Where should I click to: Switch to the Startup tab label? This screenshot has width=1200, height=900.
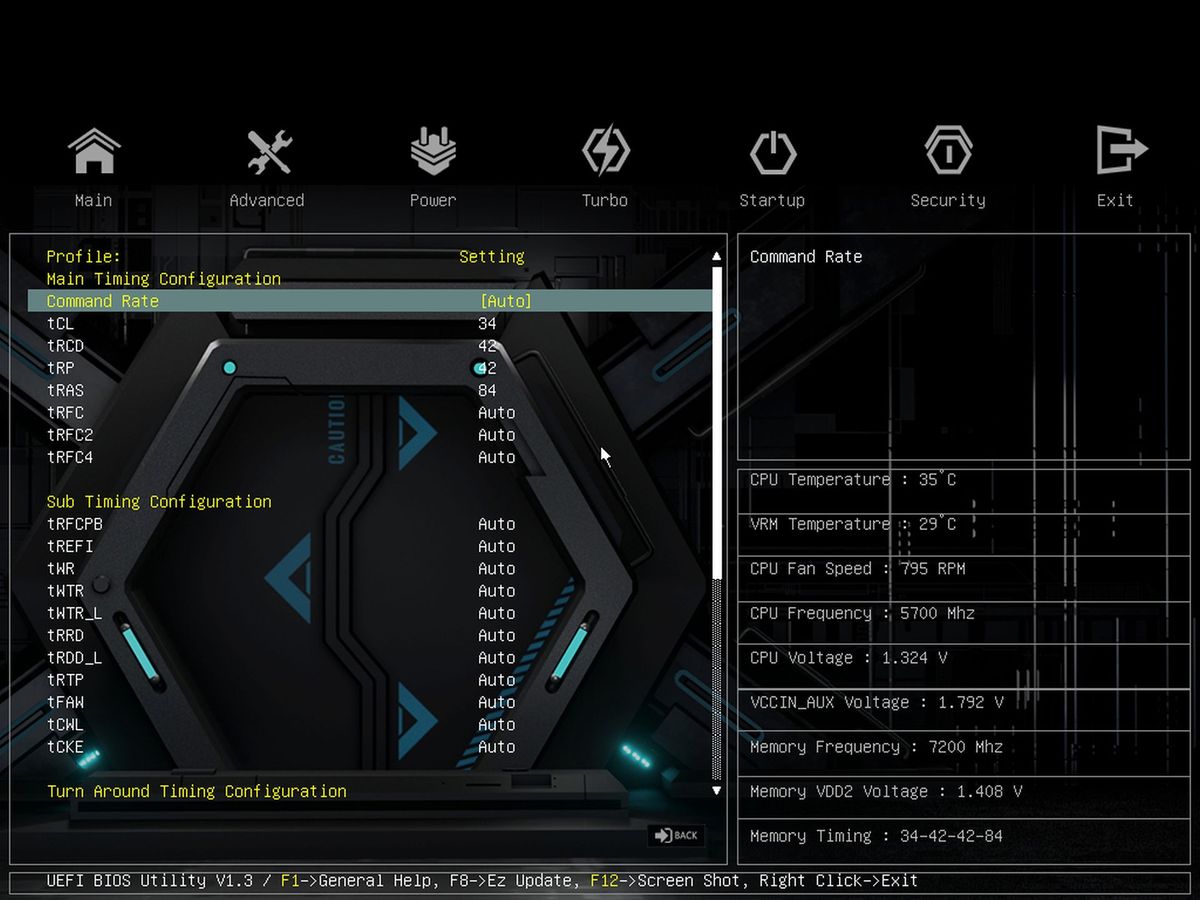[772, 200]
